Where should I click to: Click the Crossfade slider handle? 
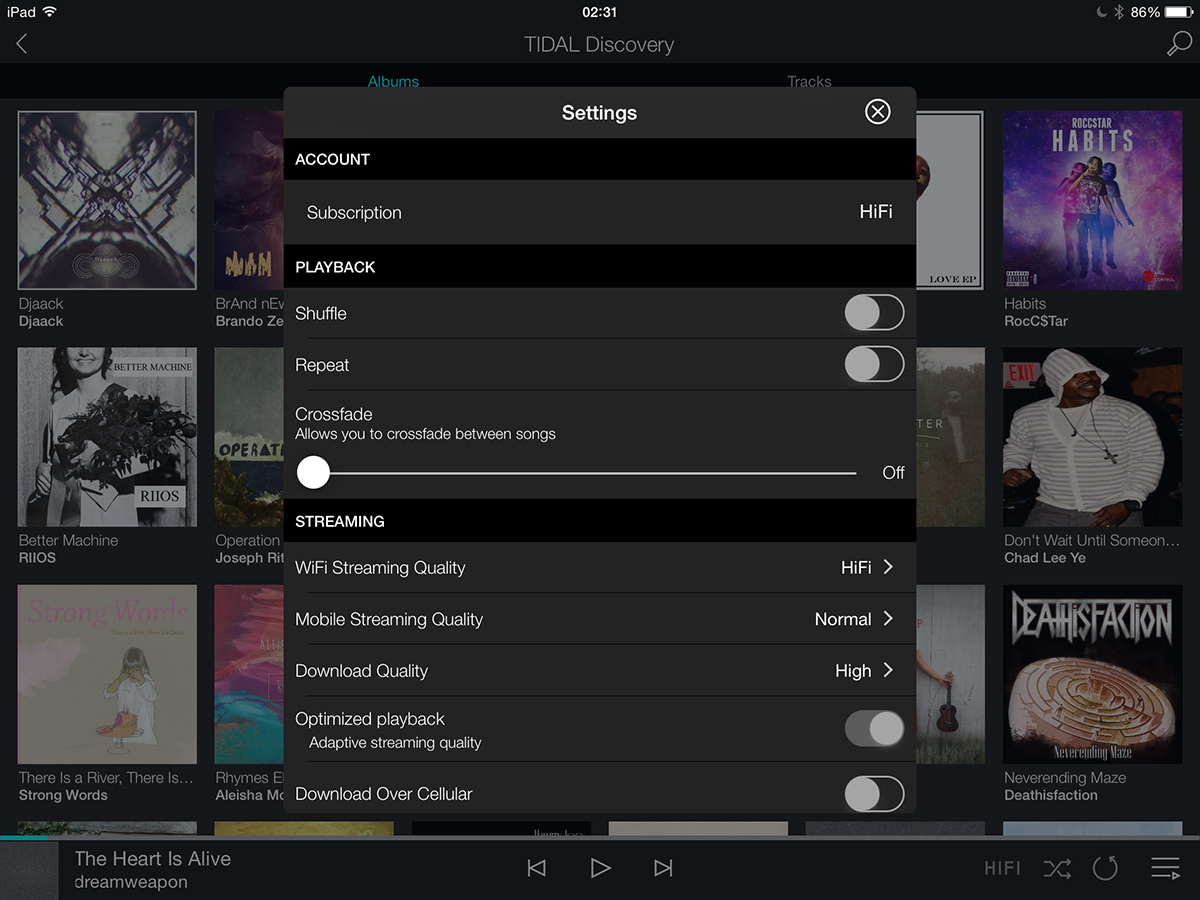coord(313,472)
